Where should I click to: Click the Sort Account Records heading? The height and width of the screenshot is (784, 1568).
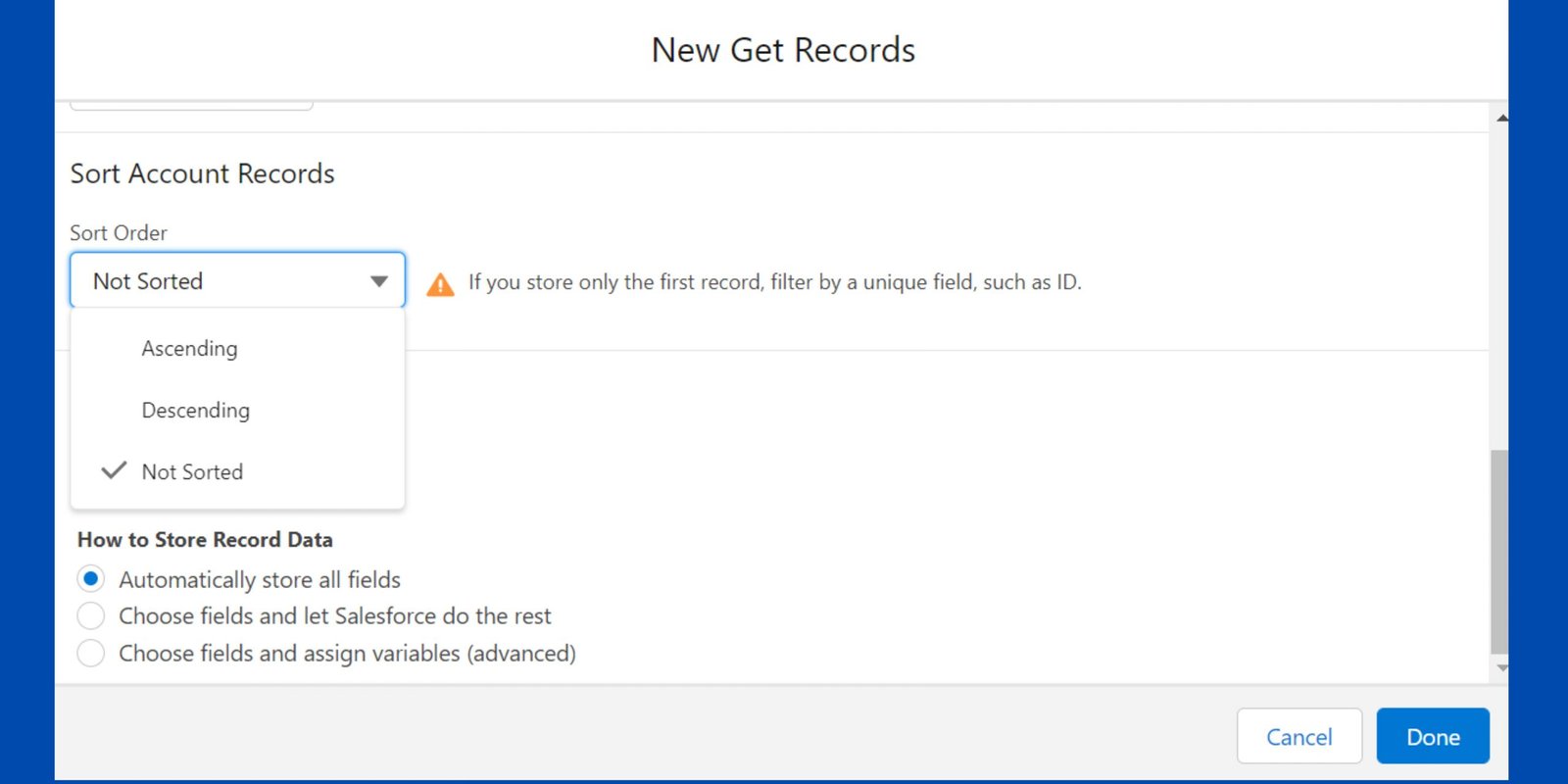coord(203,173)
